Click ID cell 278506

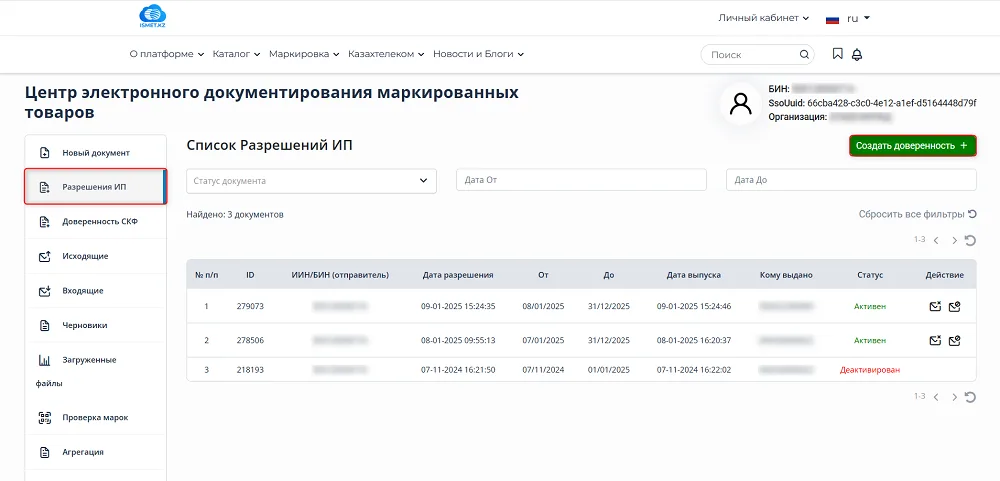[250, 341]
